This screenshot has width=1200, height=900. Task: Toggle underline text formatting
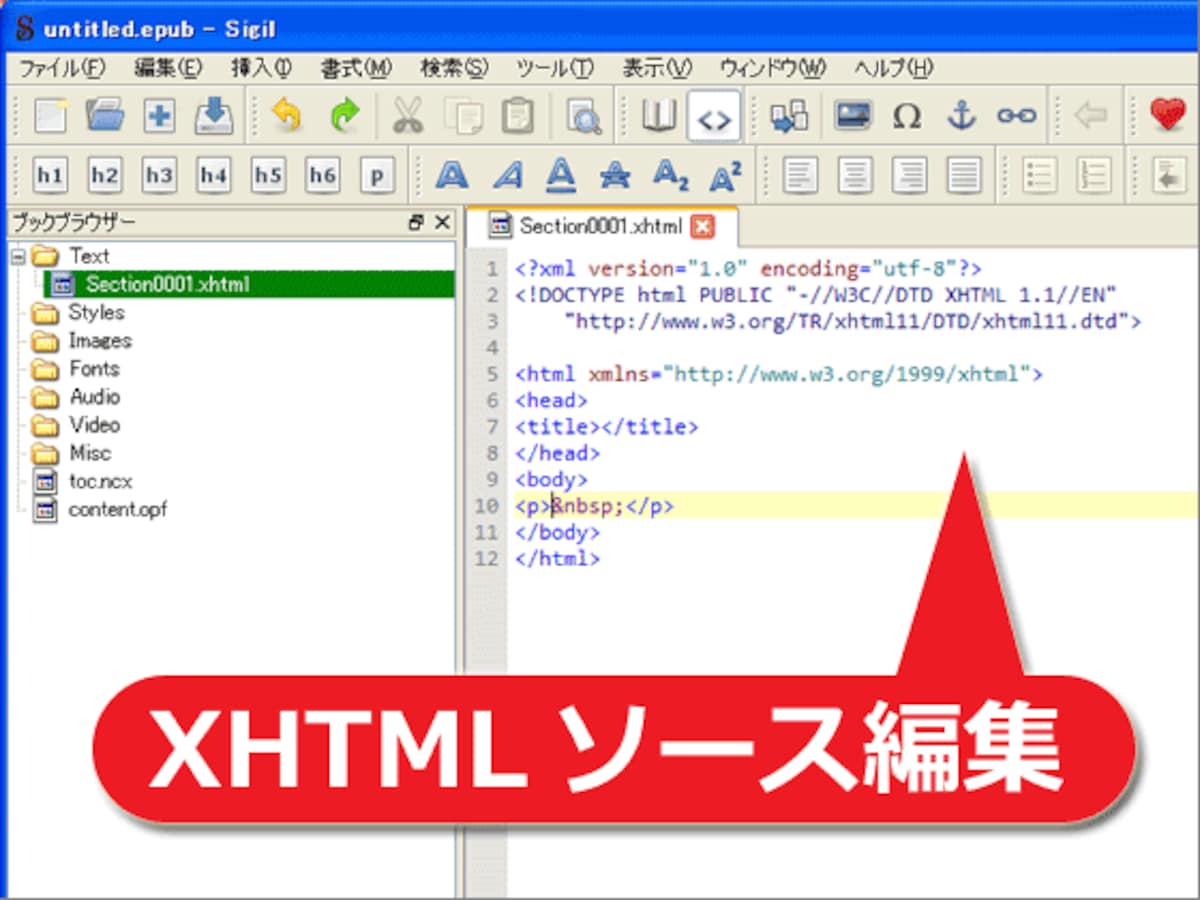coord(562,176)
